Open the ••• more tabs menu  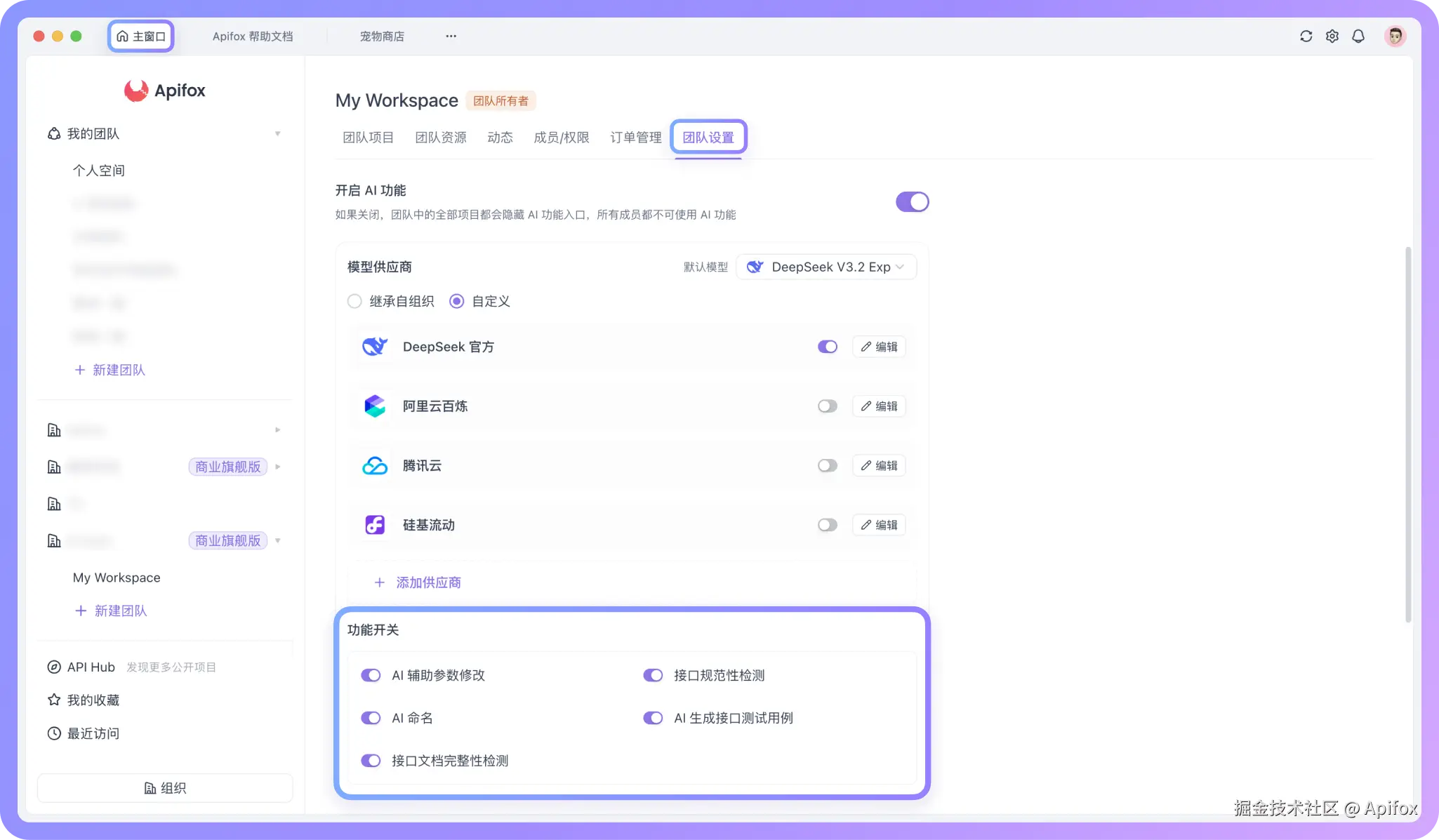451,36
